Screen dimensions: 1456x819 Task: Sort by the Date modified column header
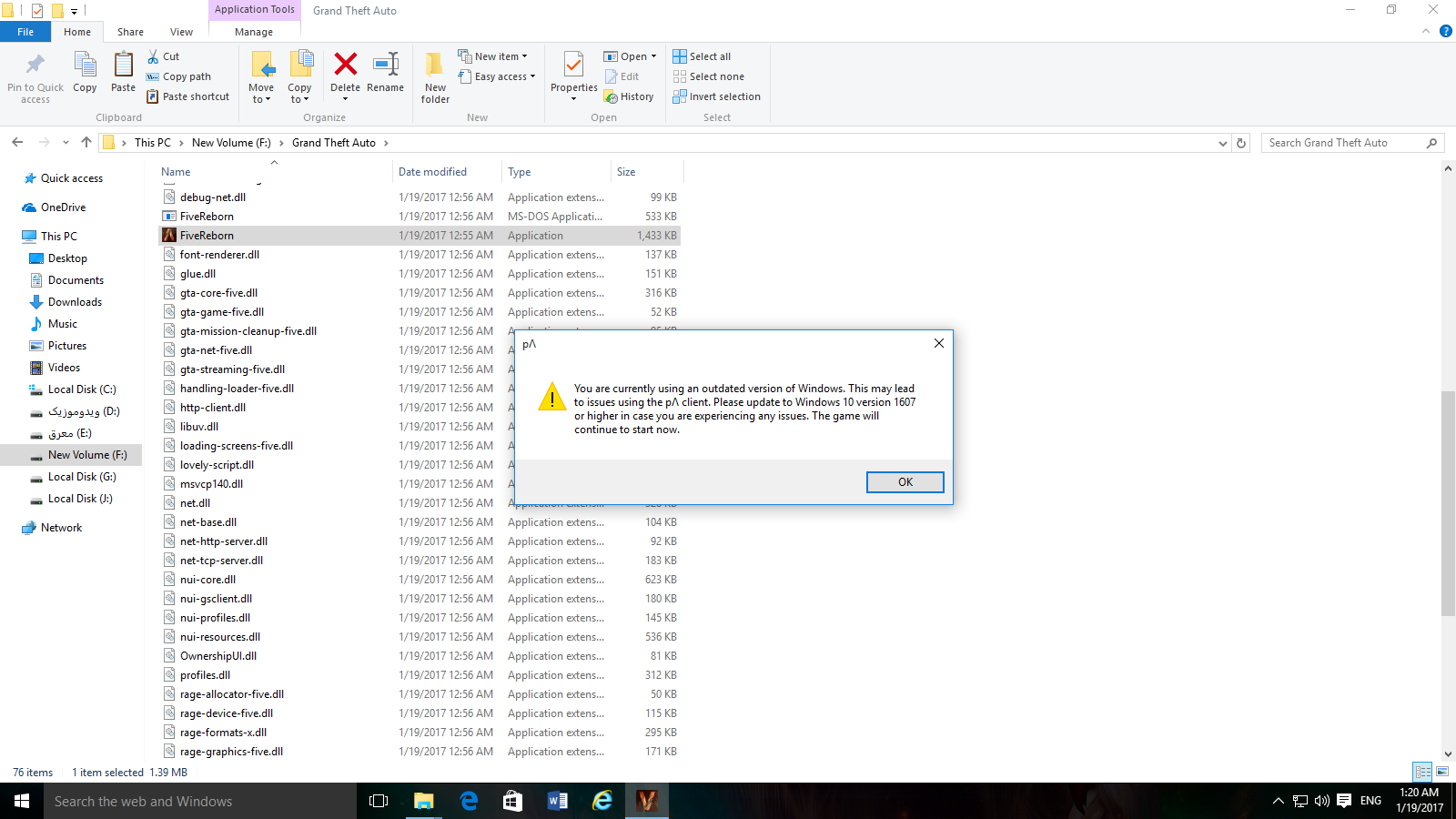[447, 171]
